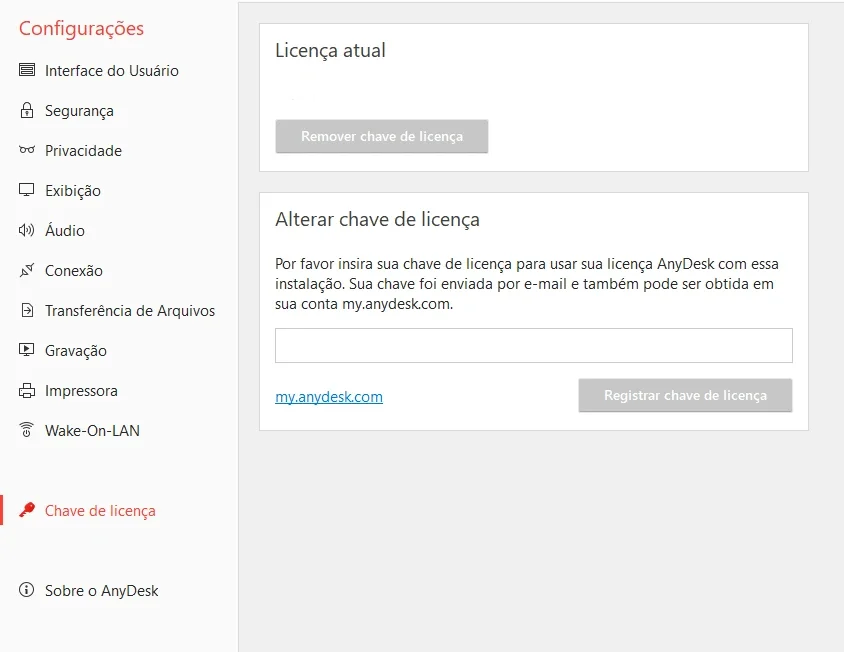Click the Conexão plug icon
This screenshot has width=844, height=652.
(x=27, y=270)
